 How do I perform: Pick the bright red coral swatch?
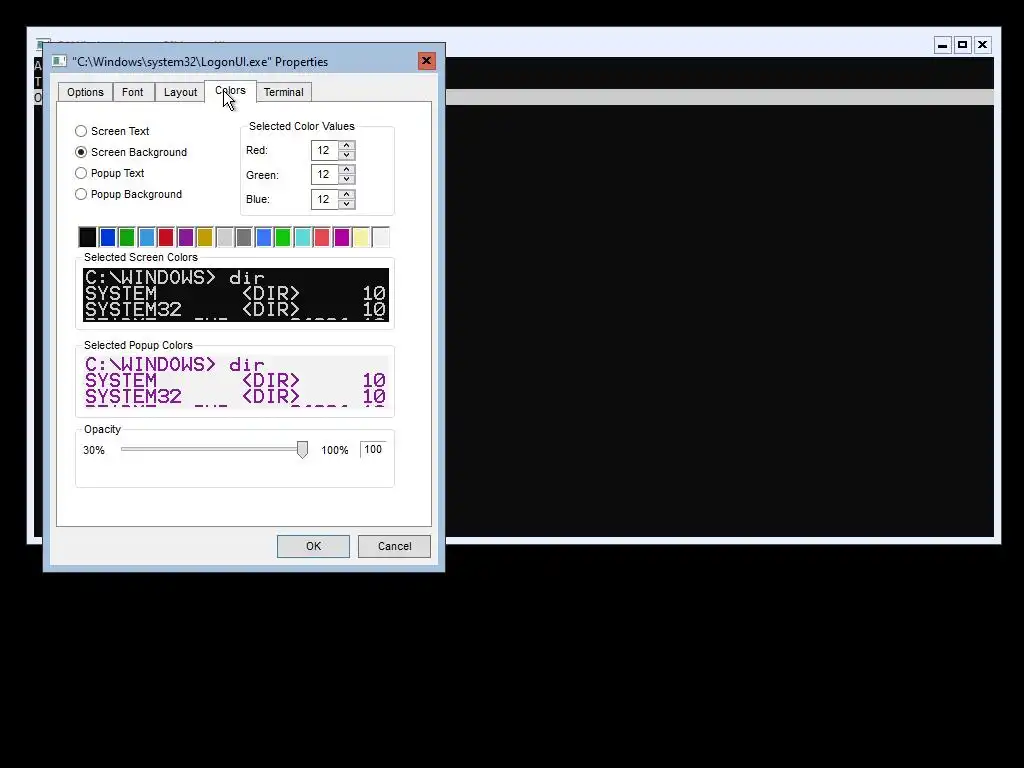click(x=322, y=237)
